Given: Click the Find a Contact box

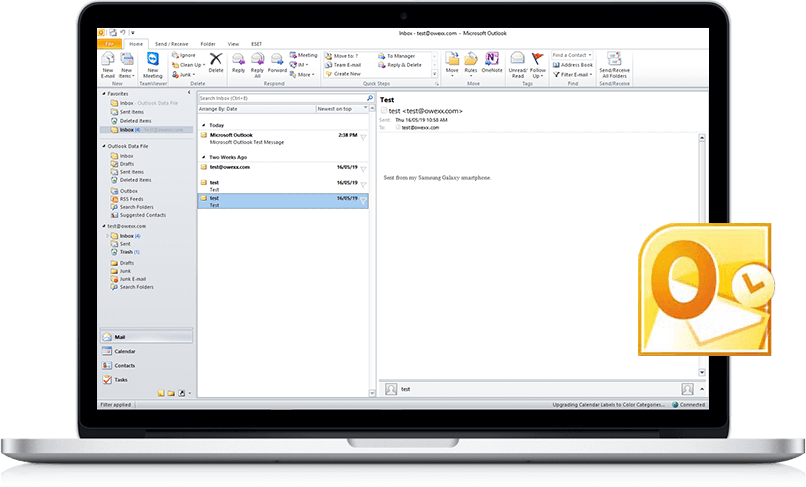Looking at the screenshot, I should (x=572, y=55).
